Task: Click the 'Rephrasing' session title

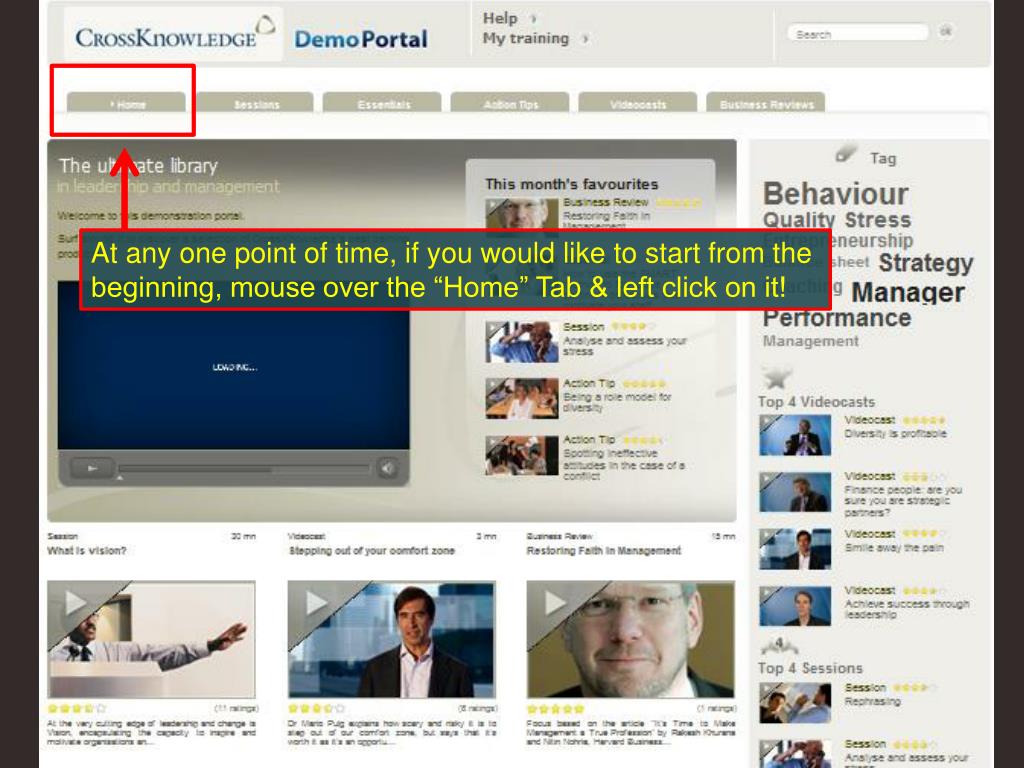Action: tap(872, 701)
